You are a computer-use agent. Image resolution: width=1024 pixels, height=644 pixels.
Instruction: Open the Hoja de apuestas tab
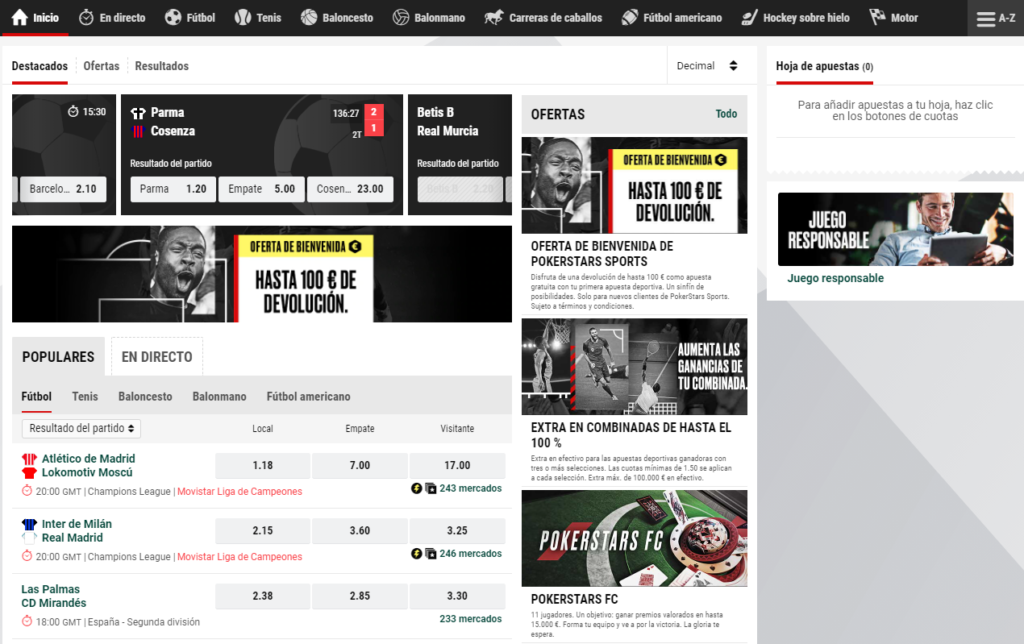coord(824,66)
